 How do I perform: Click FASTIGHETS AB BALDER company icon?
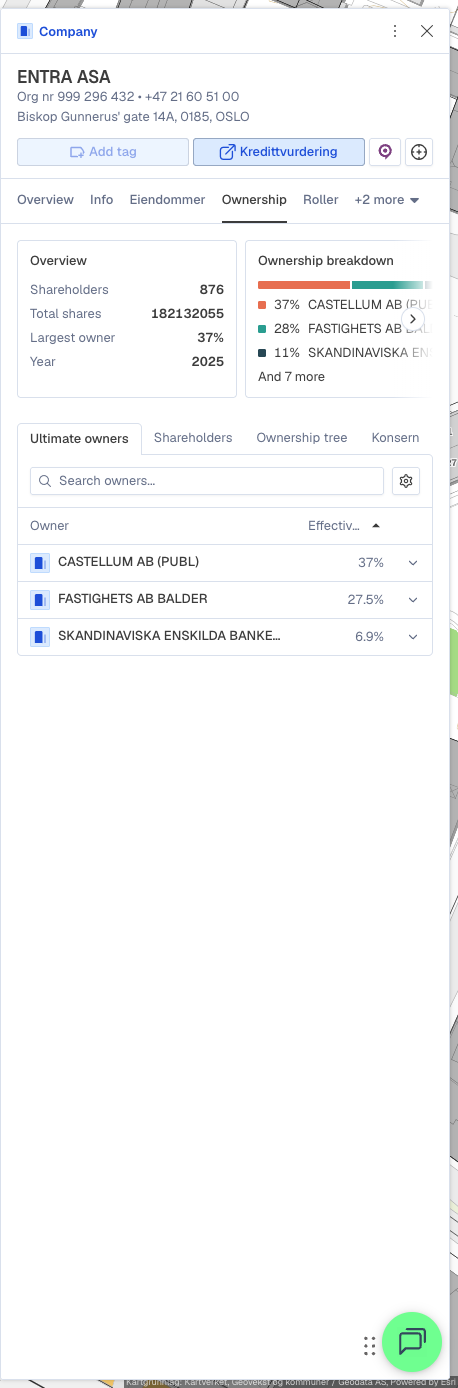[x=40, y=600]
